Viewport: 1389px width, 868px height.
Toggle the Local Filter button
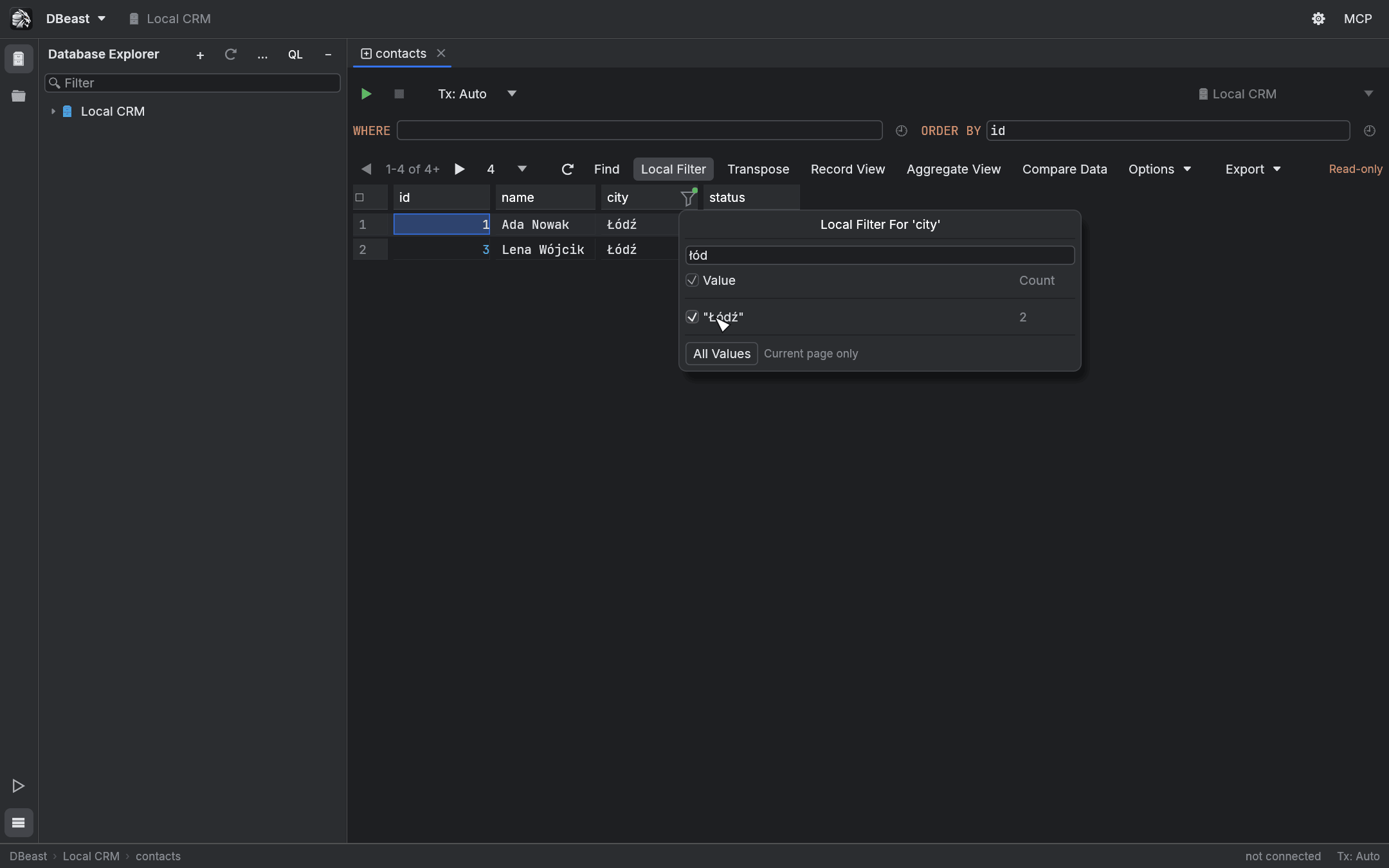point(673,169)
